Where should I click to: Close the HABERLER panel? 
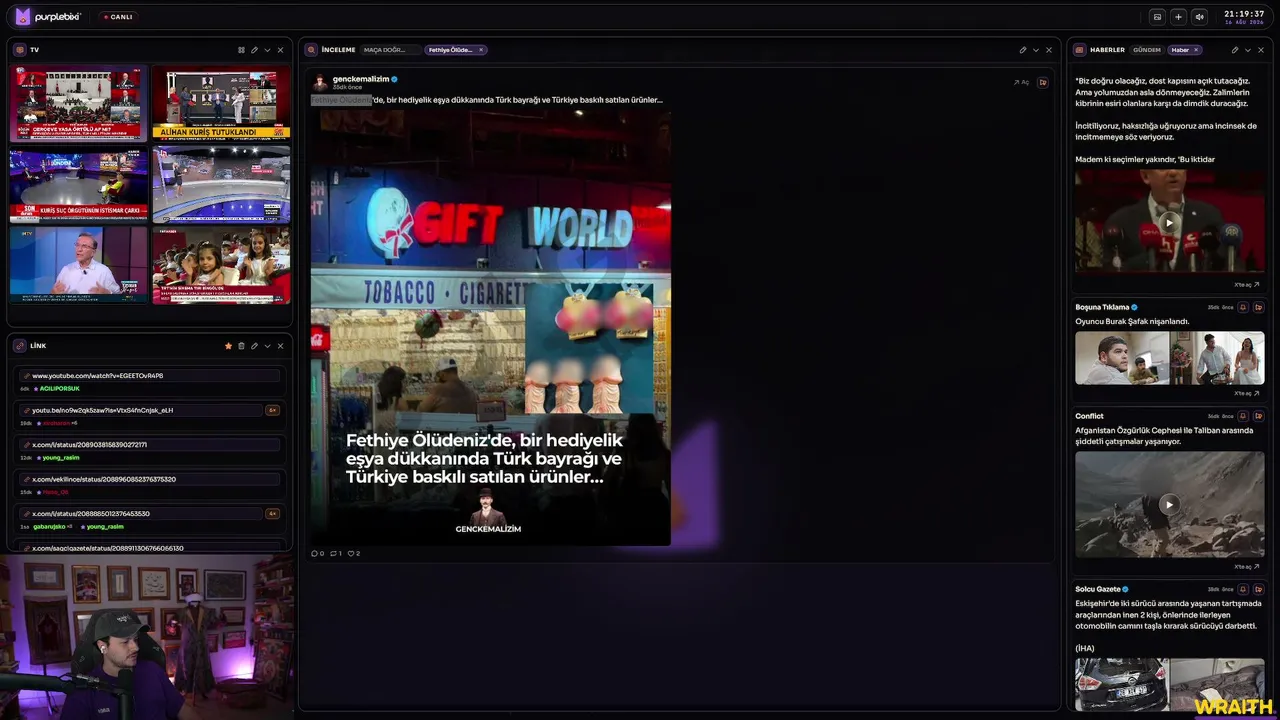coord(1261,50)
